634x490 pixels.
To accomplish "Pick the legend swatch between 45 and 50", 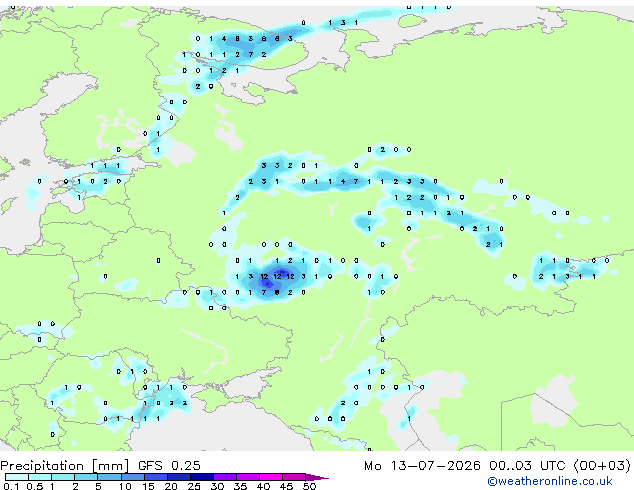I will click(294, 477).
